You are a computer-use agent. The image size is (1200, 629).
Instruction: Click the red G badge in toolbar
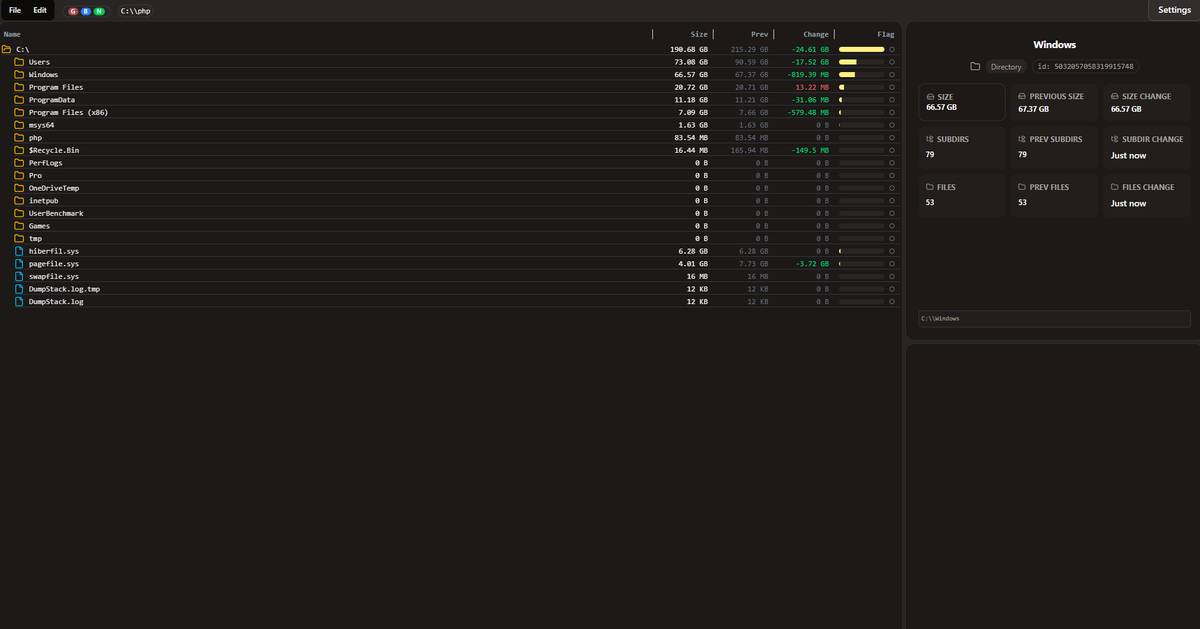(x=73, y=11)
